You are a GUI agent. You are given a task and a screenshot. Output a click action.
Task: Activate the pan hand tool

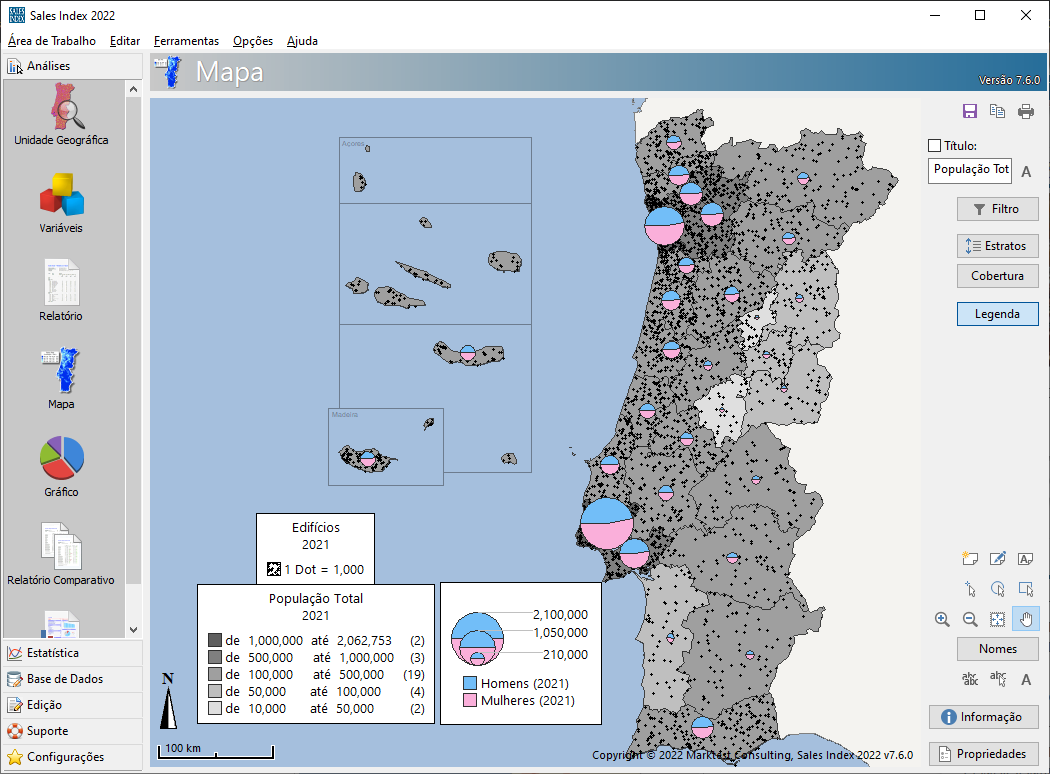tap(1025, 619)
